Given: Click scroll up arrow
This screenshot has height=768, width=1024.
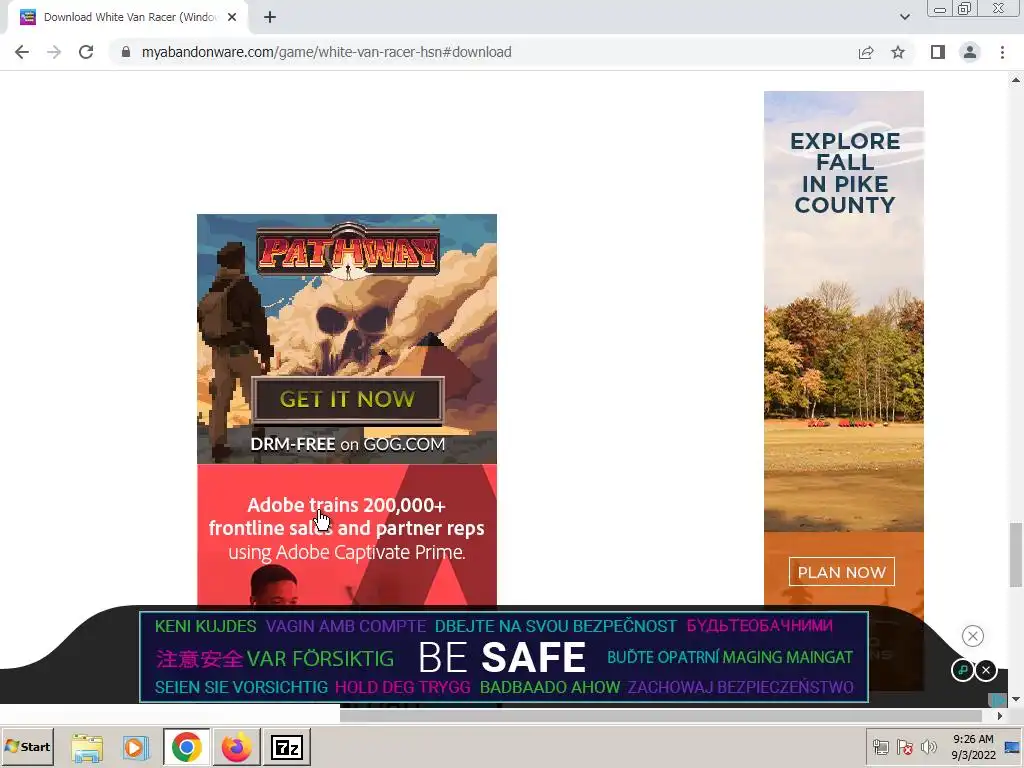Looking at the screenshot, I should 1016,80.
